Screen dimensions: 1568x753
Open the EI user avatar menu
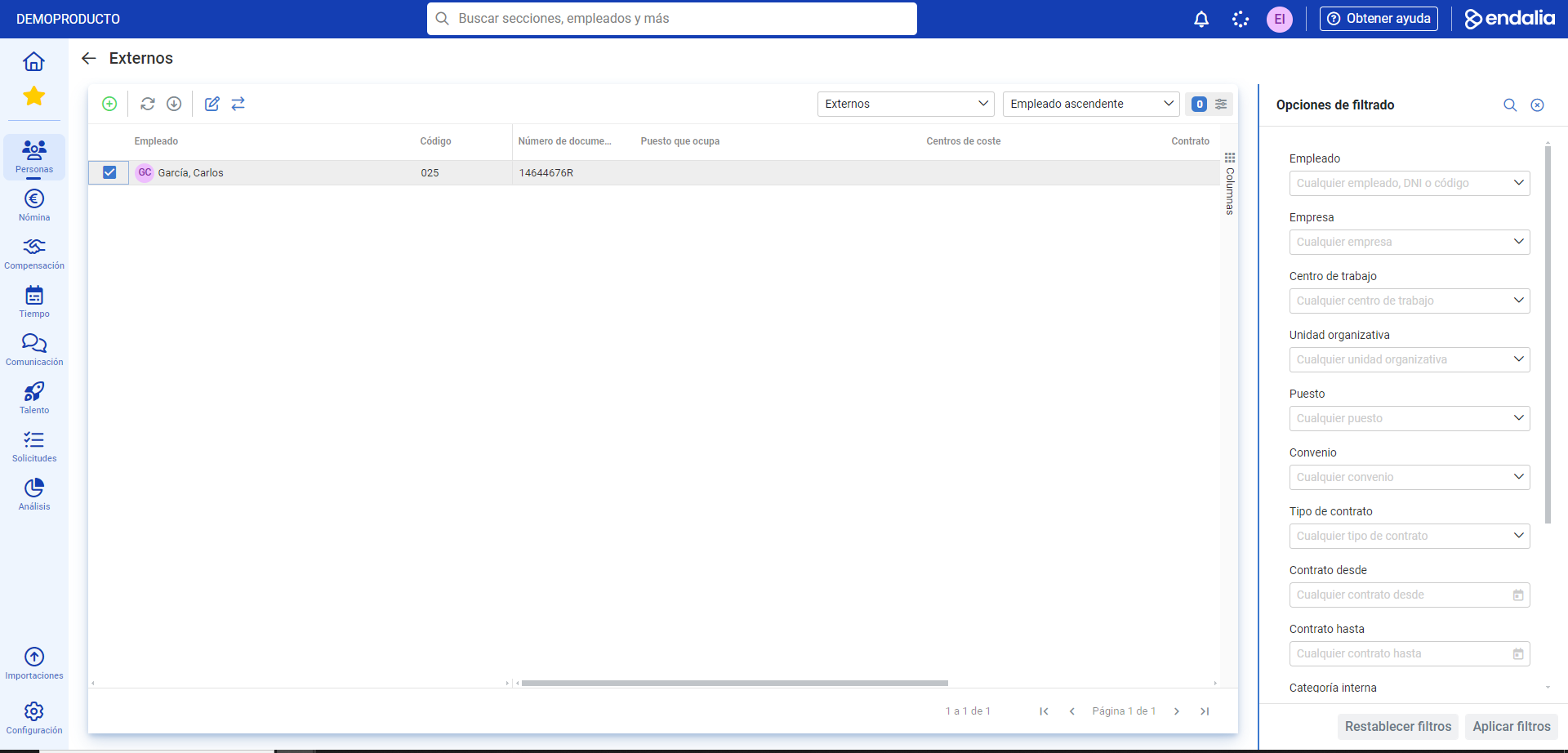1280,19
